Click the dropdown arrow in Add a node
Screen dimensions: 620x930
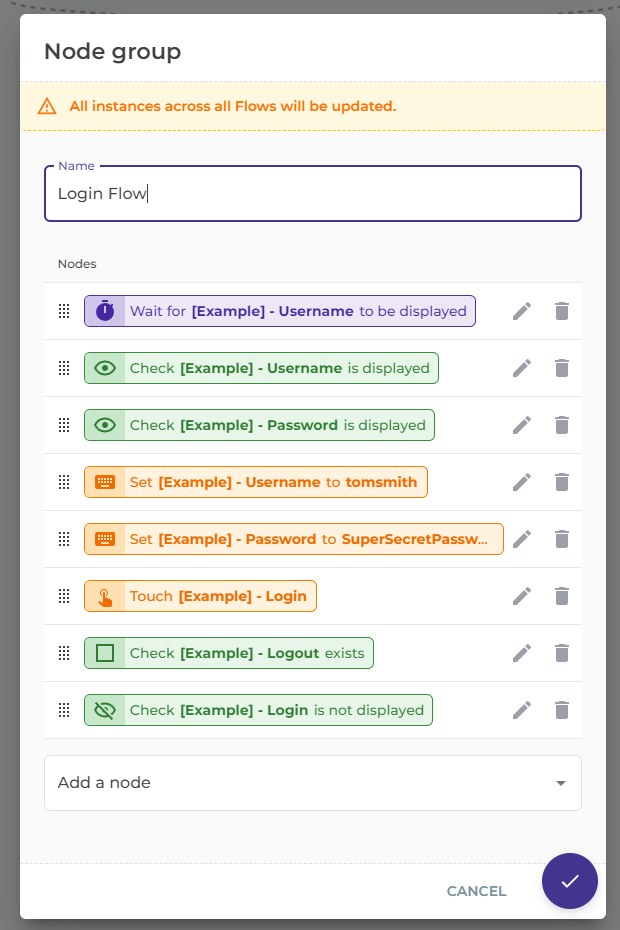click(x=561, y=783)
